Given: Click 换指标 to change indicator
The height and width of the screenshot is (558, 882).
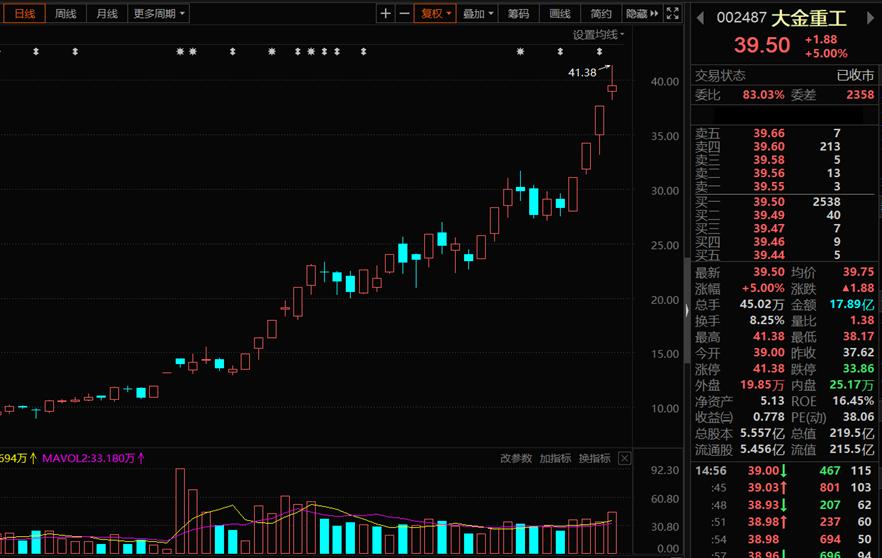Looking at the screenshot, I should coord(595,458).
